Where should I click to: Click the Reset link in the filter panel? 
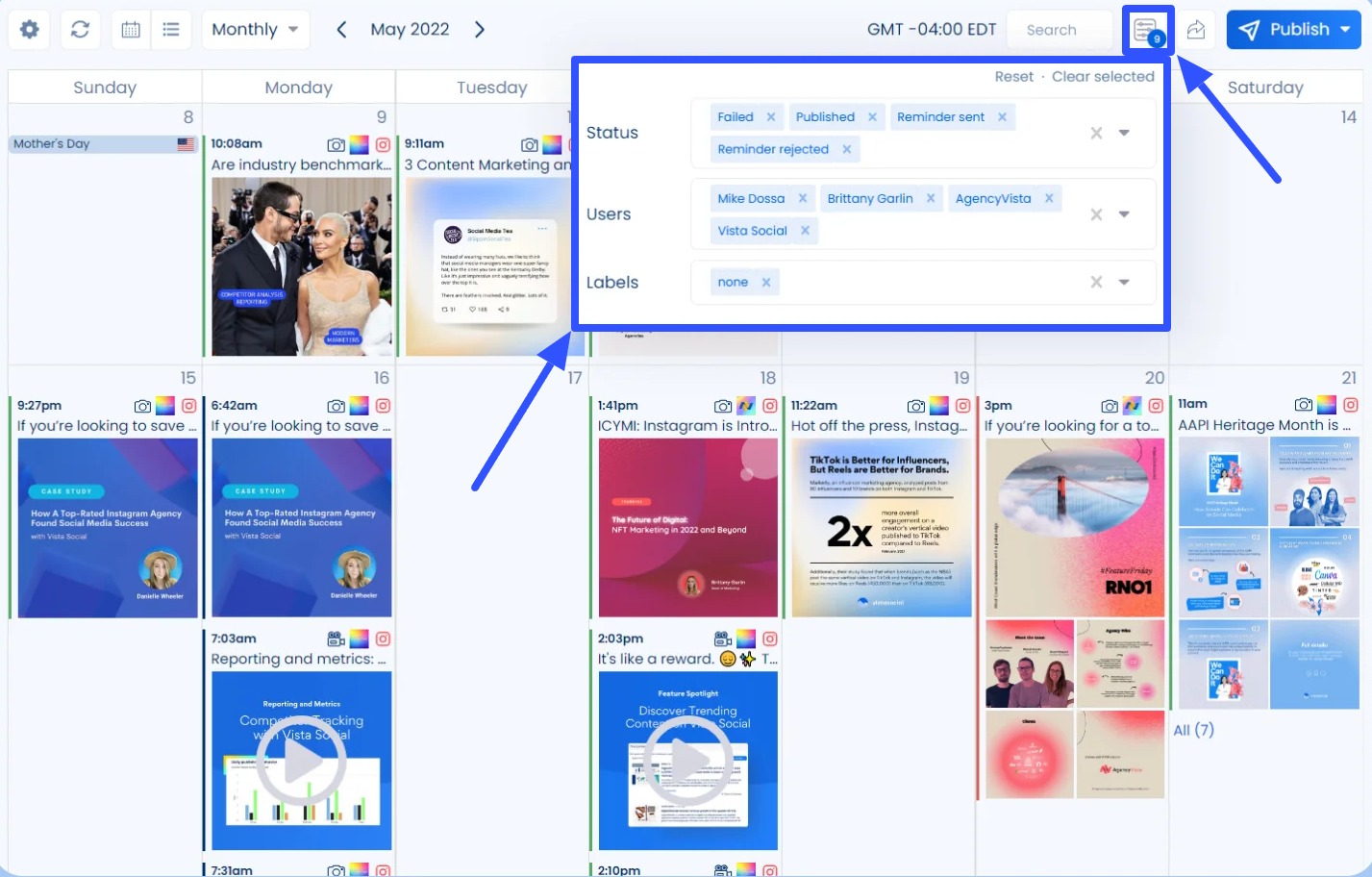[x=1013, y=76]
